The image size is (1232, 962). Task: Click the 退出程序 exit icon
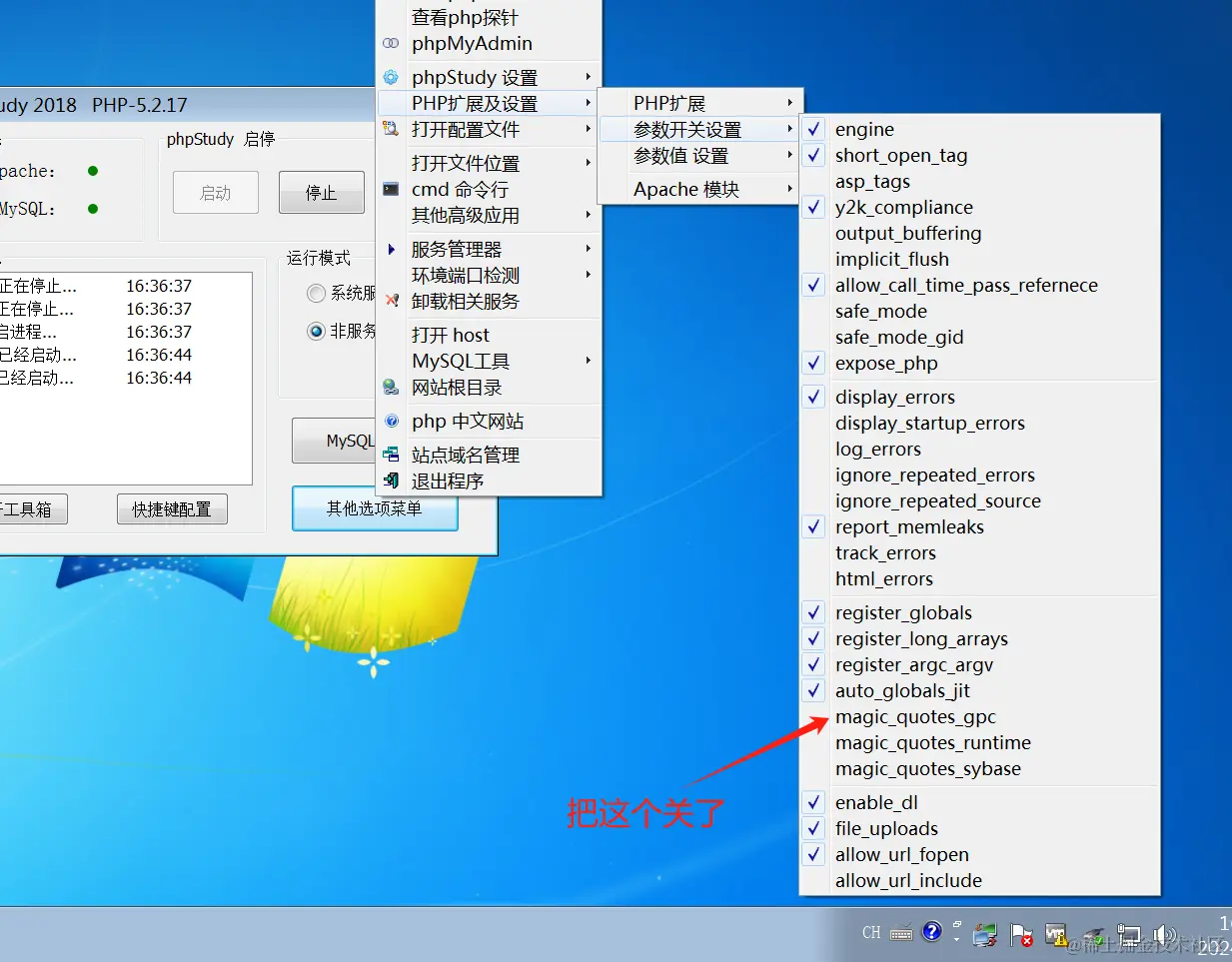tap(391, 481)
